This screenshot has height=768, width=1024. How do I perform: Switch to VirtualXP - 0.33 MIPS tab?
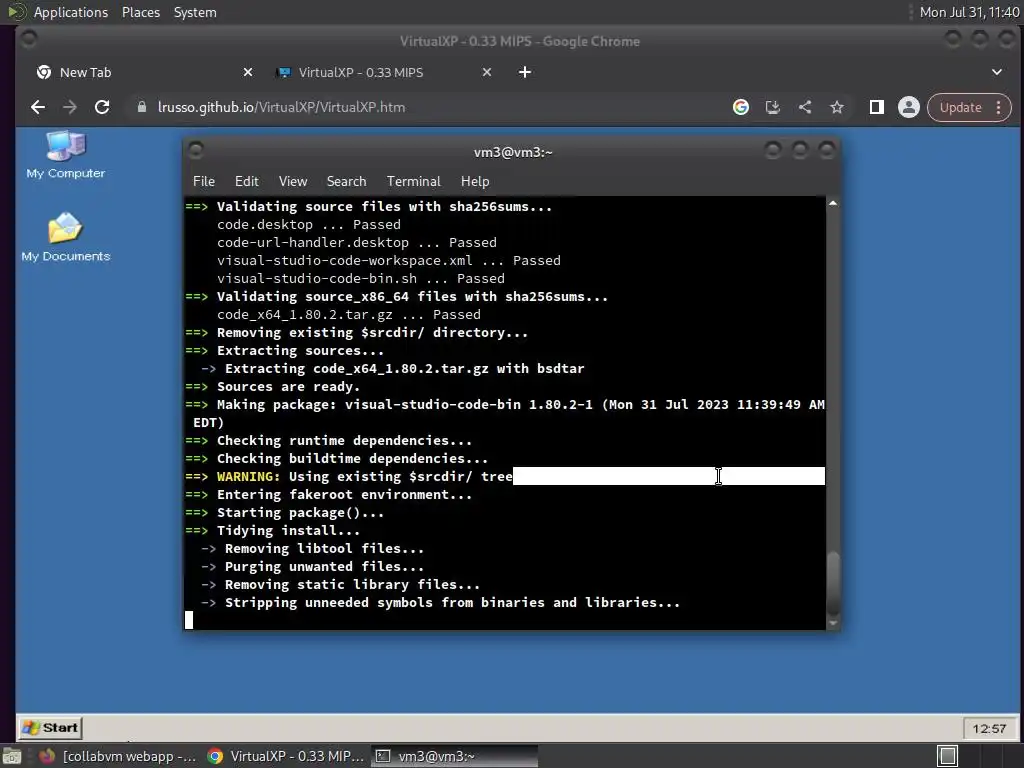click(384, 72)
